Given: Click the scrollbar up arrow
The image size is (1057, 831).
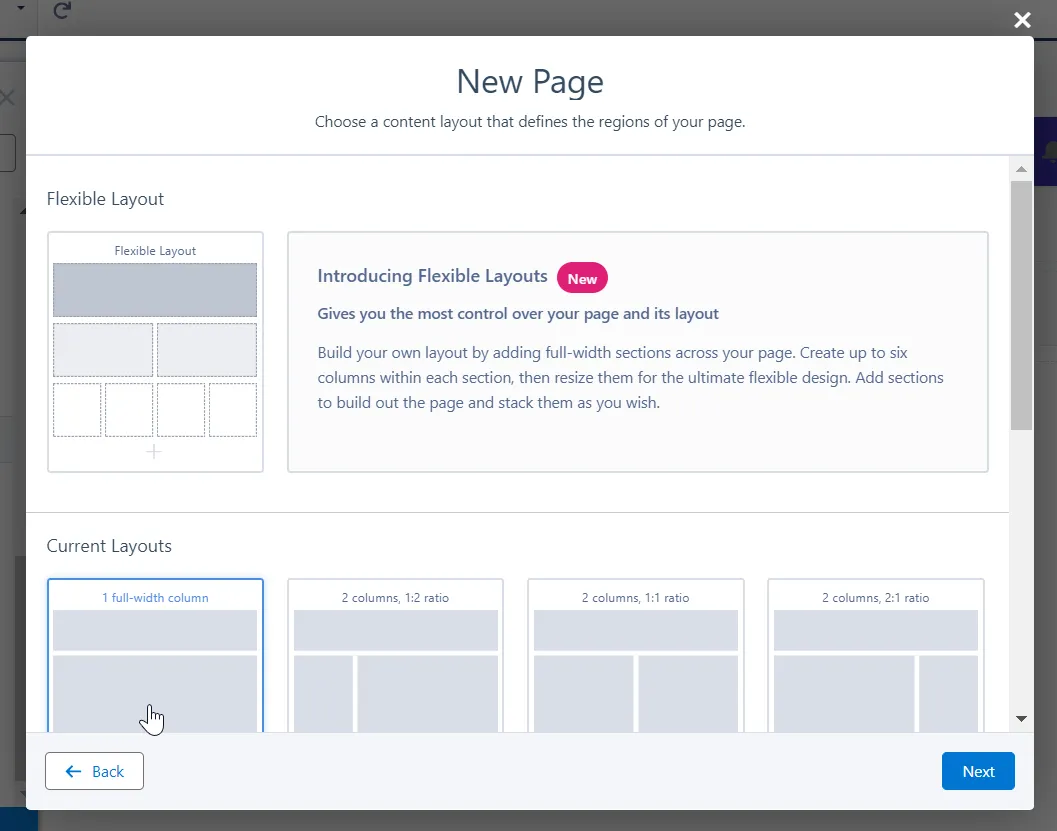Looking at the screenshot, I should 1020,168.
